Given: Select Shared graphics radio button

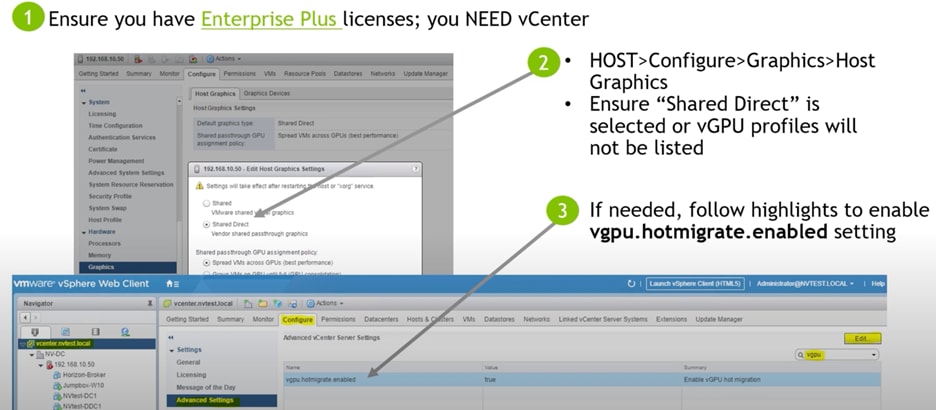Looking at the screenshot, I should (207, 204).
